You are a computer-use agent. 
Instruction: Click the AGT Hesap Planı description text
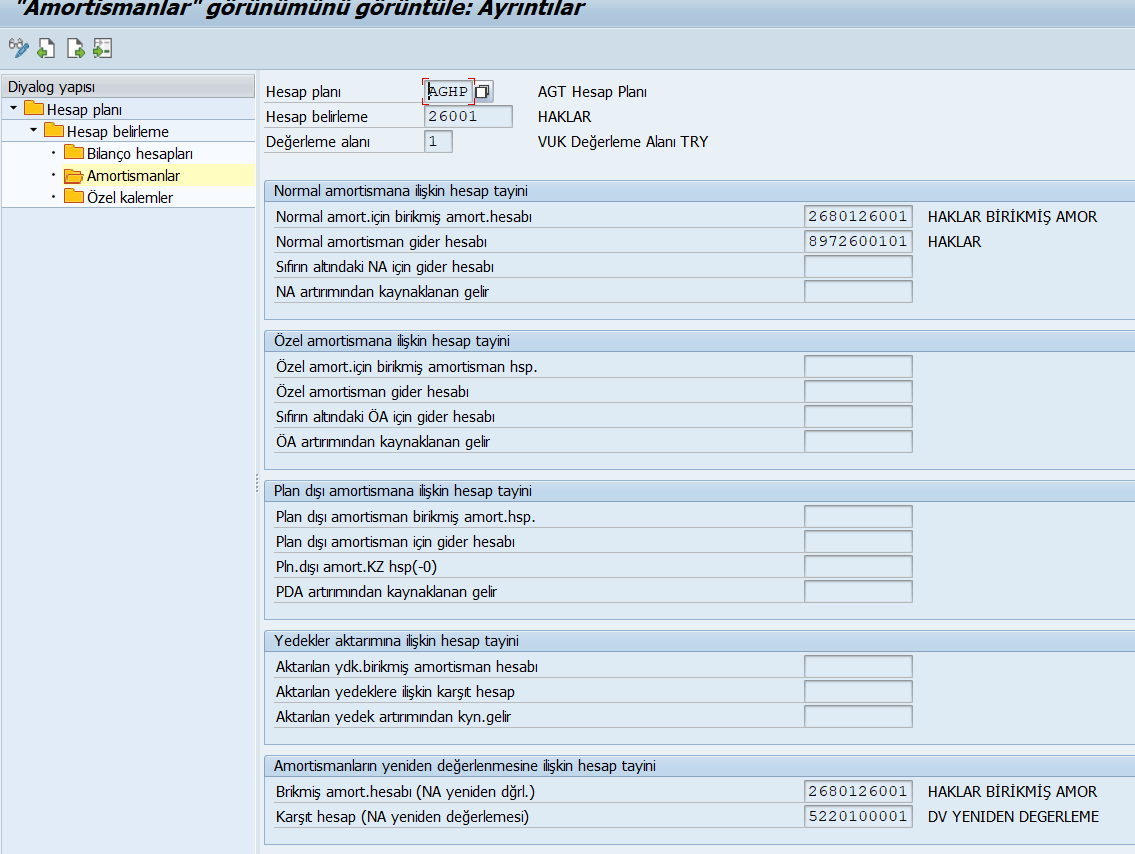(x=592, y=91)
